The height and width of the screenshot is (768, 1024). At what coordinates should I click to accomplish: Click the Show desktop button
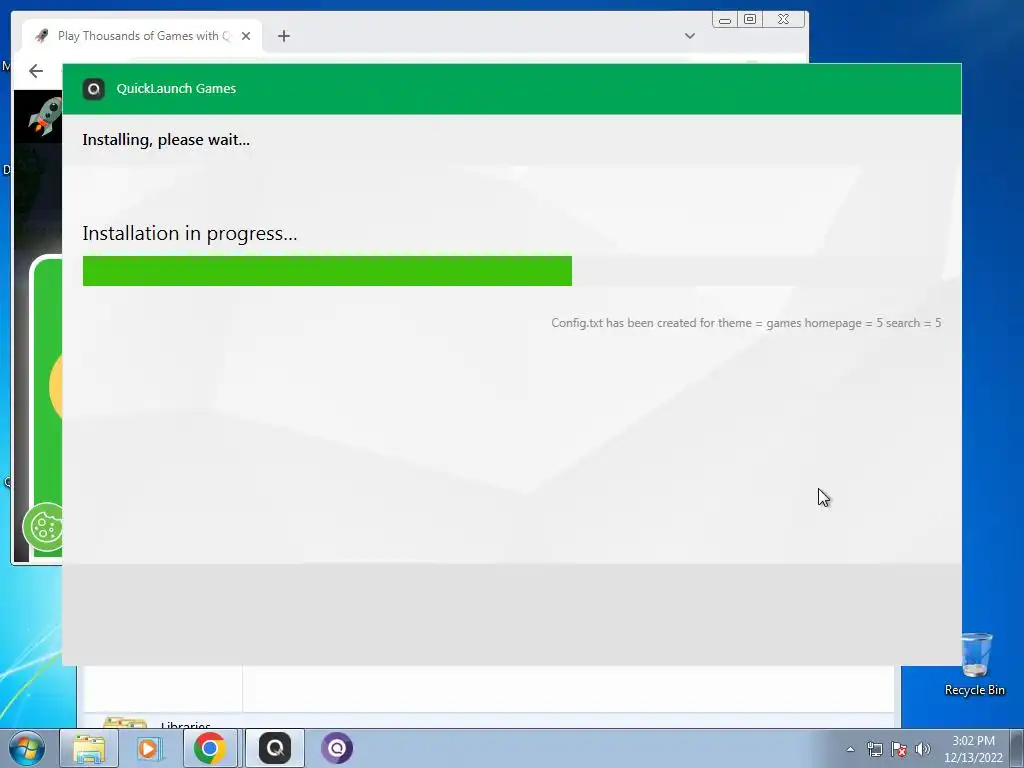tap(1017, 748)
